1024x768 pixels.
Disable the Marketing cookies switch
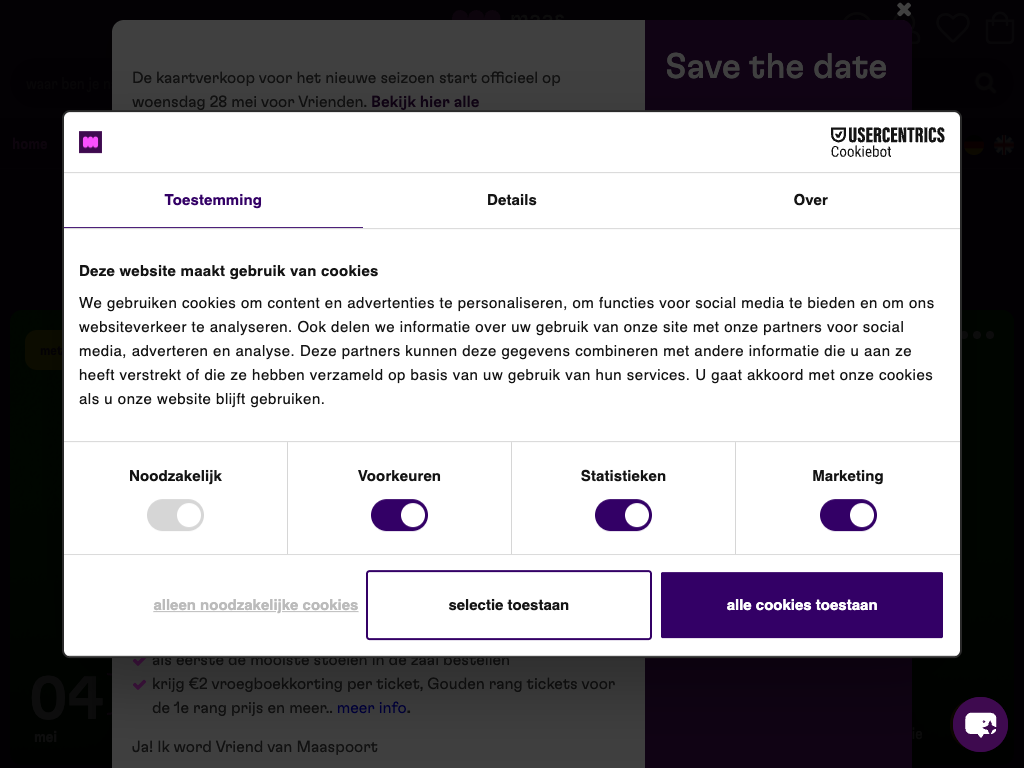(848, 516)
